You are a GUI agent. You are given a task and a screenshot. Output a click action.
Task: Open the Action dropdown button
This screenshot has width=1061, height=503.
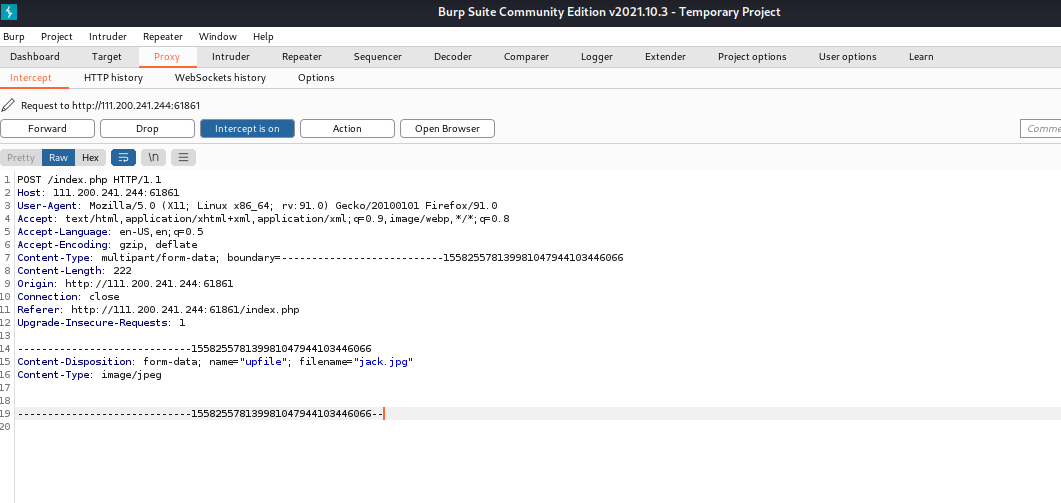point(347,129)
